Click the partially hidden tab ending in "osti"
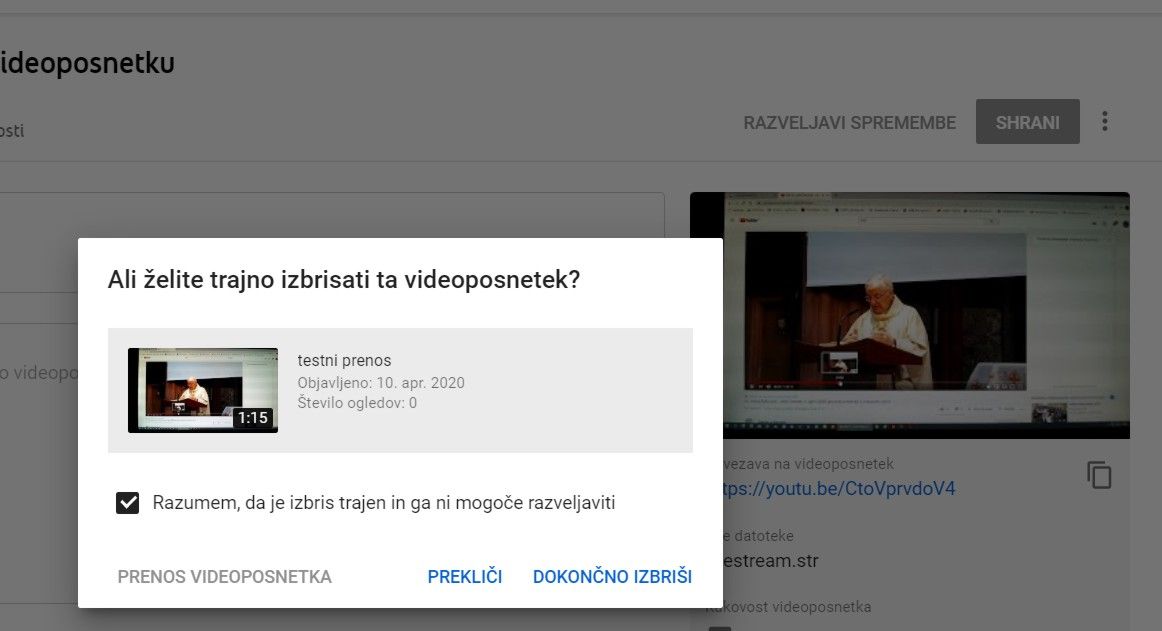1162x631 pixels. (12, 131)
